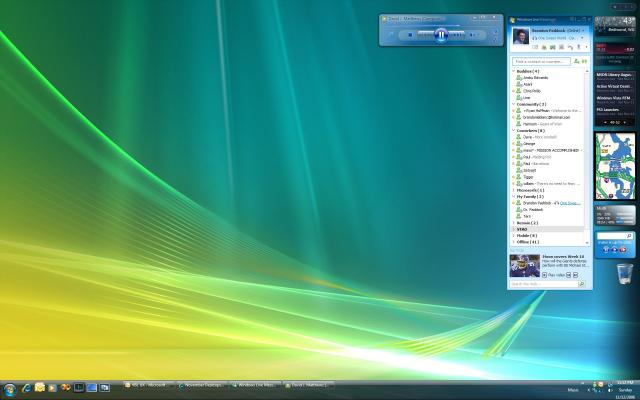Screen dimensions: 640x400
Task: Open the Windows Vista RTM feed headline
Action: [x=615, y=100]
